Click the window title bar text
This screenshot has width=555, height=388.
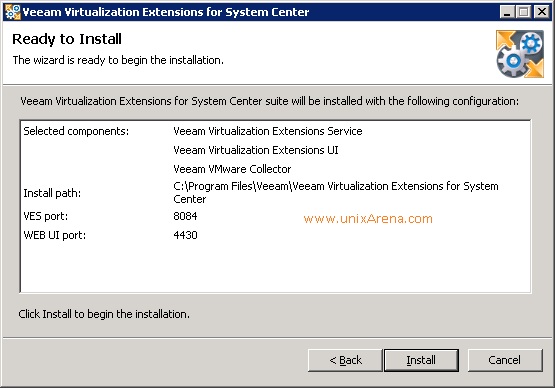(x=166, y=12)
